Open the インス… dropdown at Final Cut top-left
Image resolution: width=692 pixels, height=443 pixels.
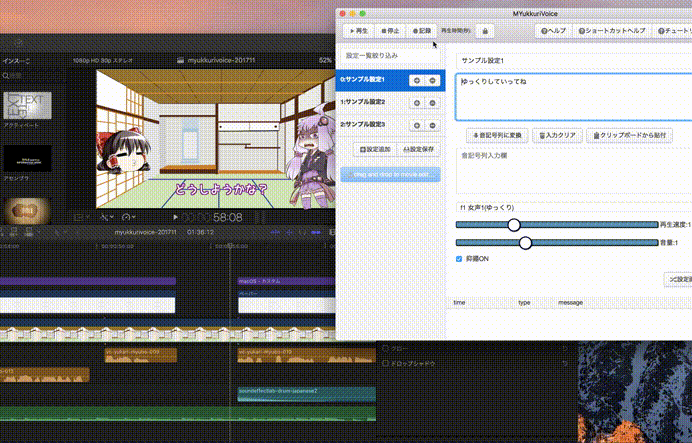click(17, 61)
